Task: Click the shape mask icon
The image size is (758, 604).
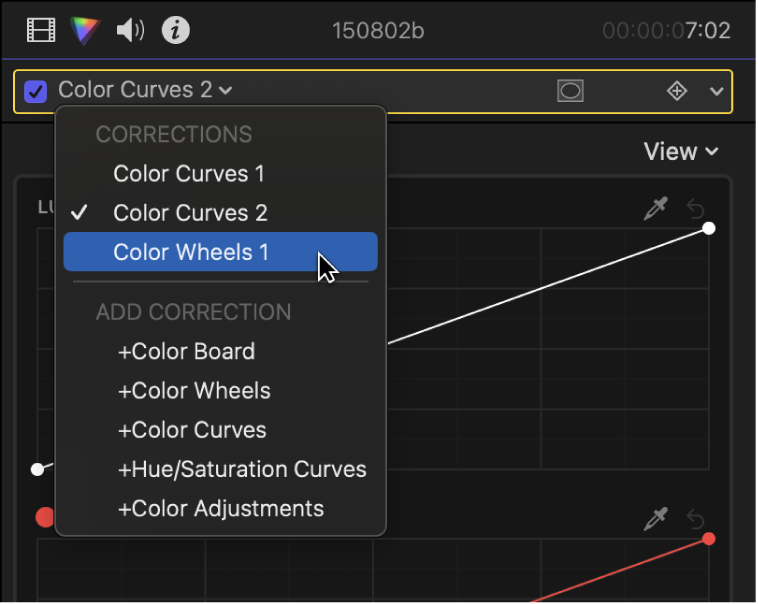Action: point(570,91)
